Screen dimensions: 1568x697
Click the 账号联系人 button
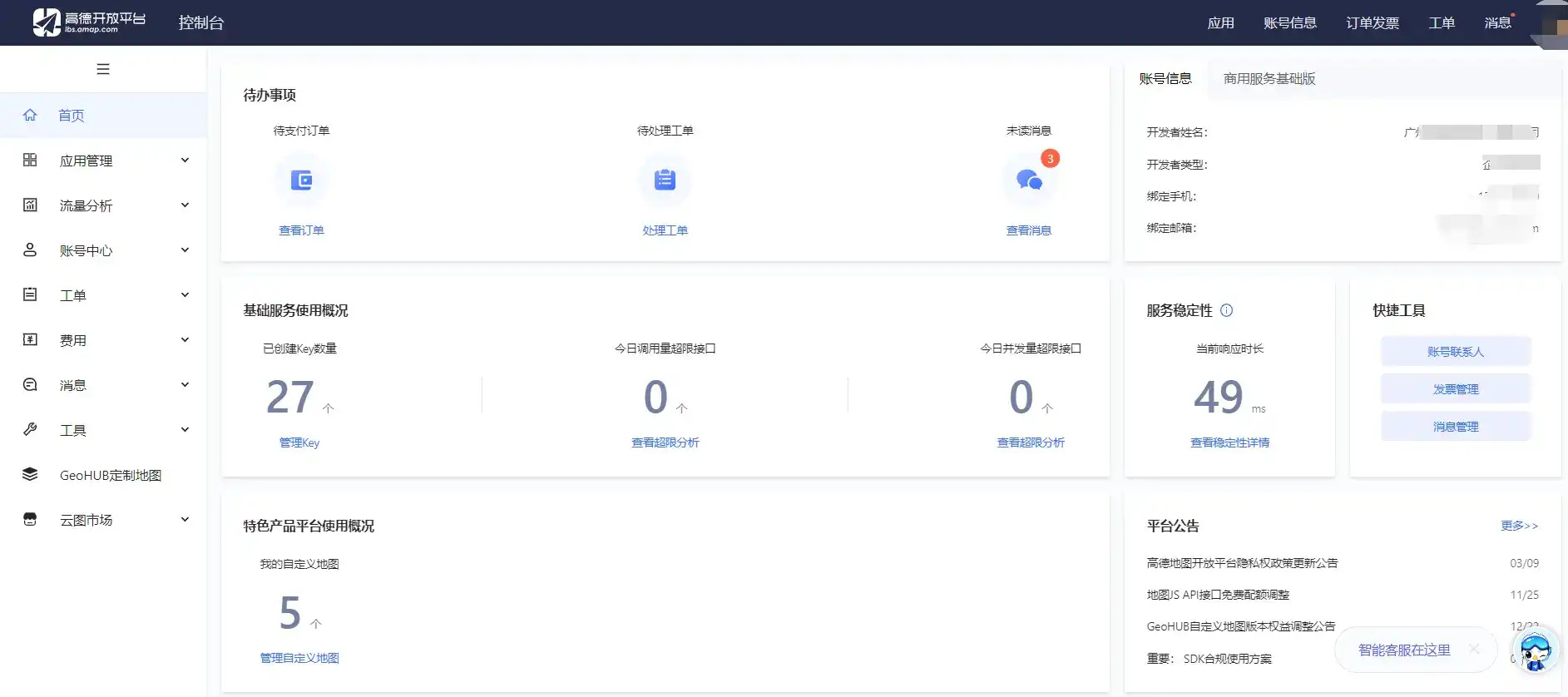coord(1456,351)
